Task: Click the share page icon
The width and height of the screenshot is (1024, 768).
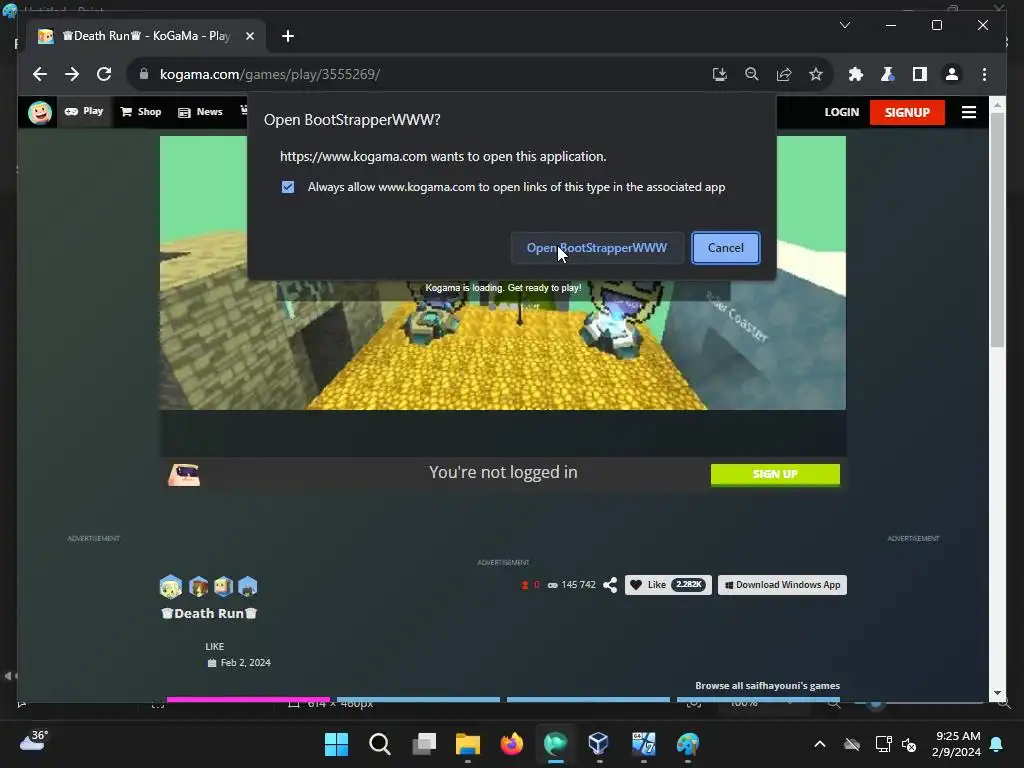Action: pos(784,74)
